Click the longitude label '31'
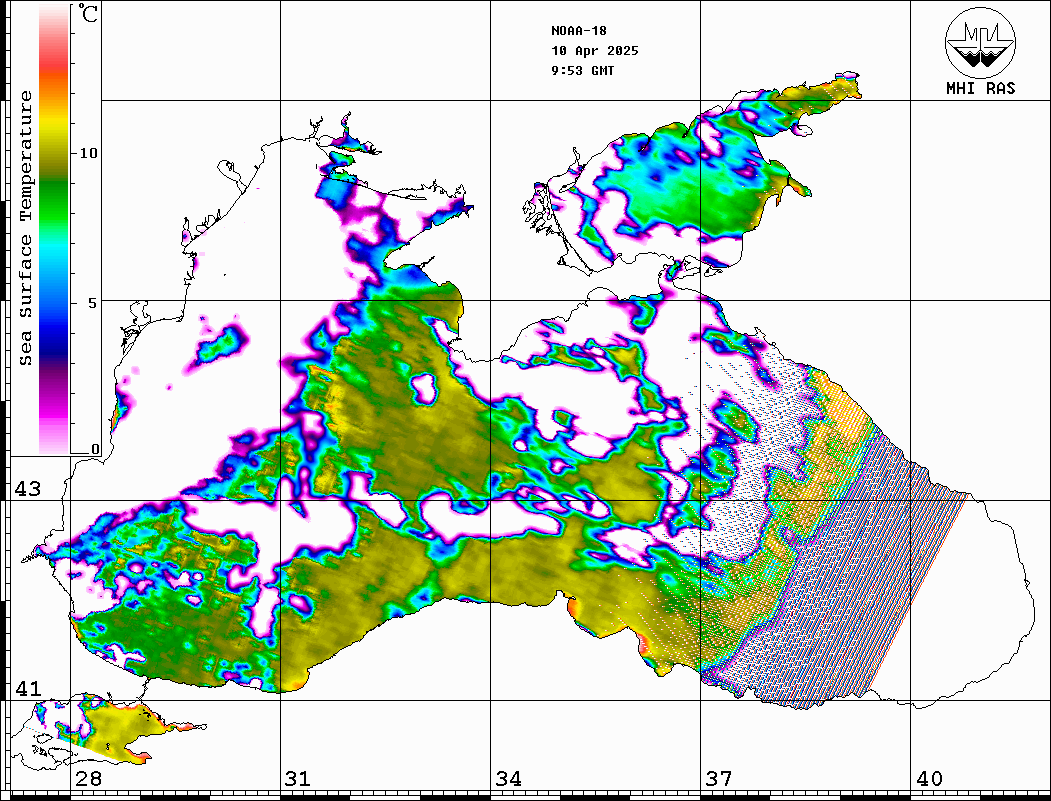 298,779
